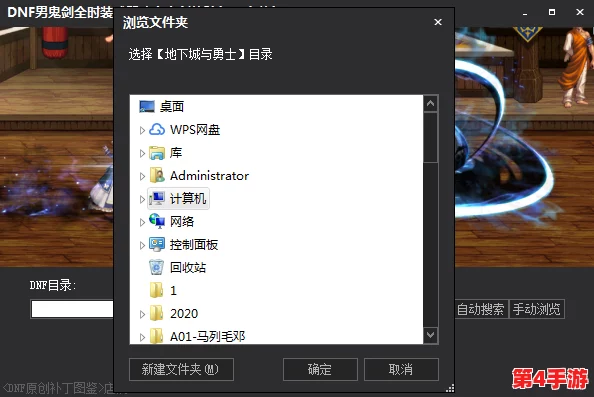Minimize the DNF main window
The image size is (594, 397).
tap(525, 13)
